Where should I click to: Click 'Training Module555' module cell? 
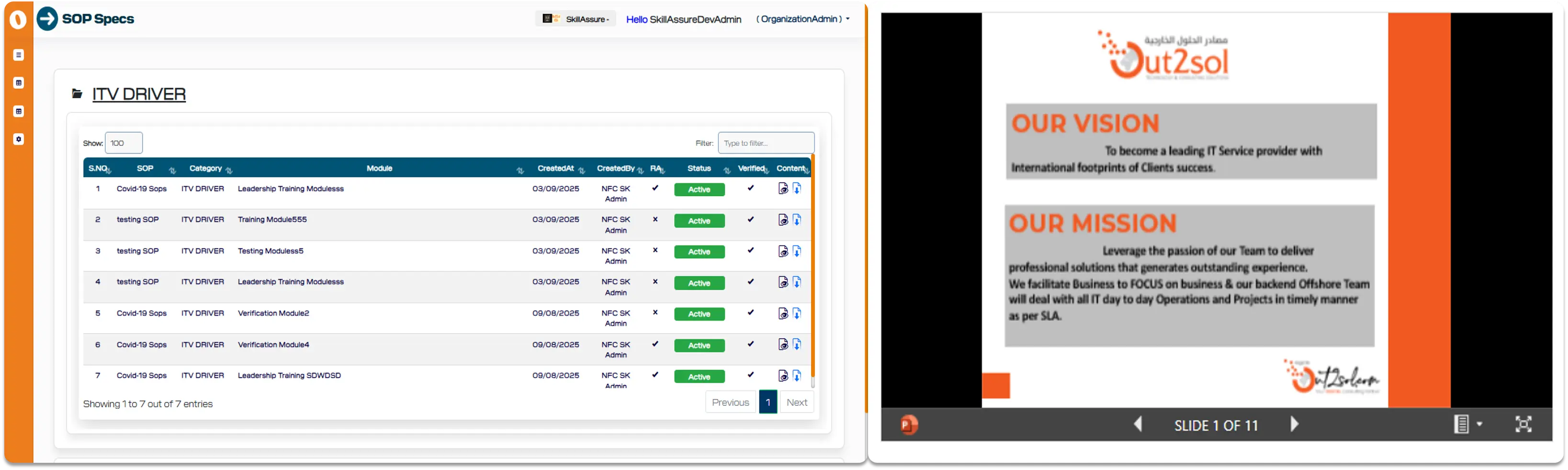272,220
